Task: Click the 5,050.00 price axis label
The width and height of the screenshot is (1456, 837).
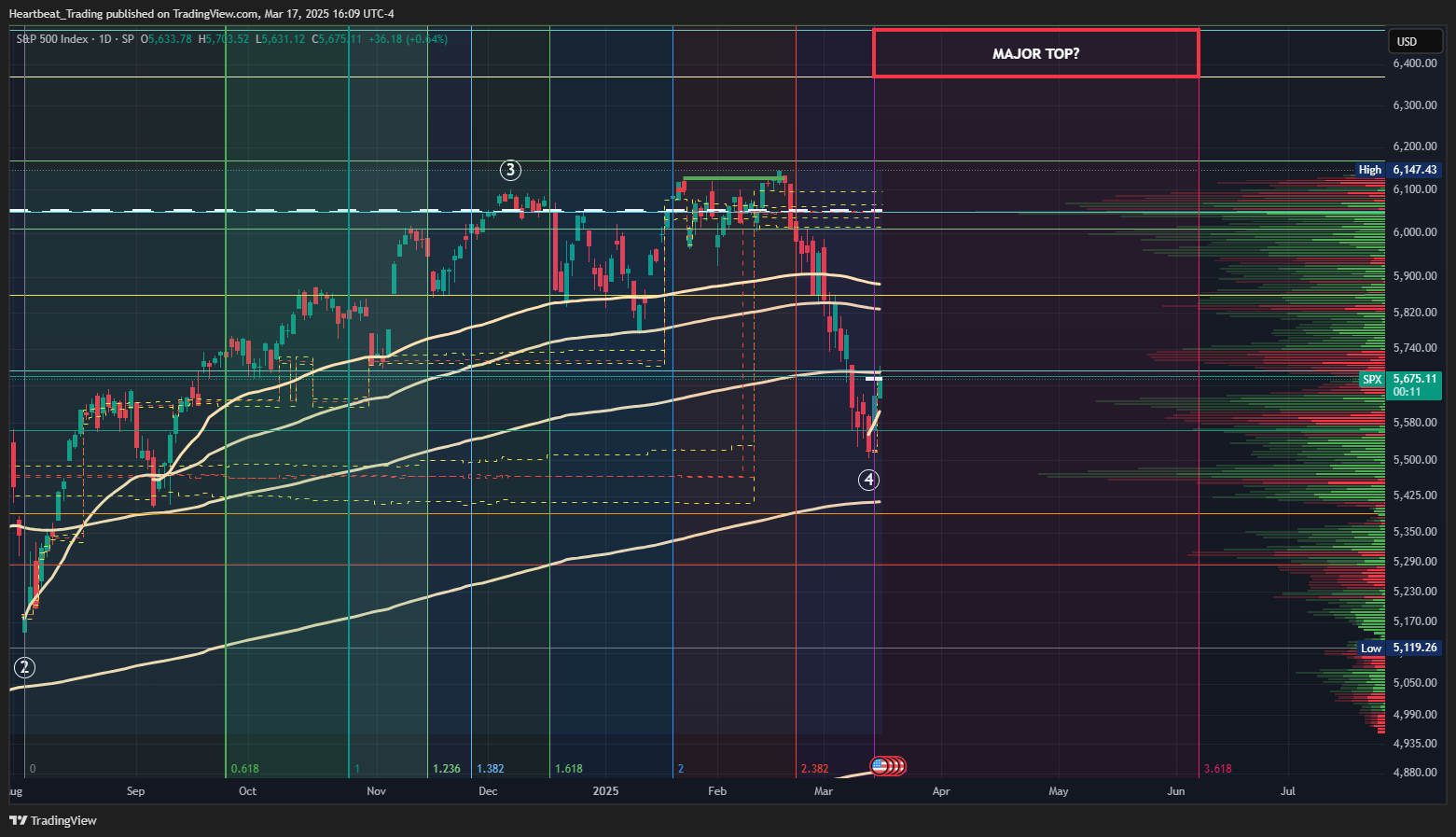Action: click(1415, 683)
